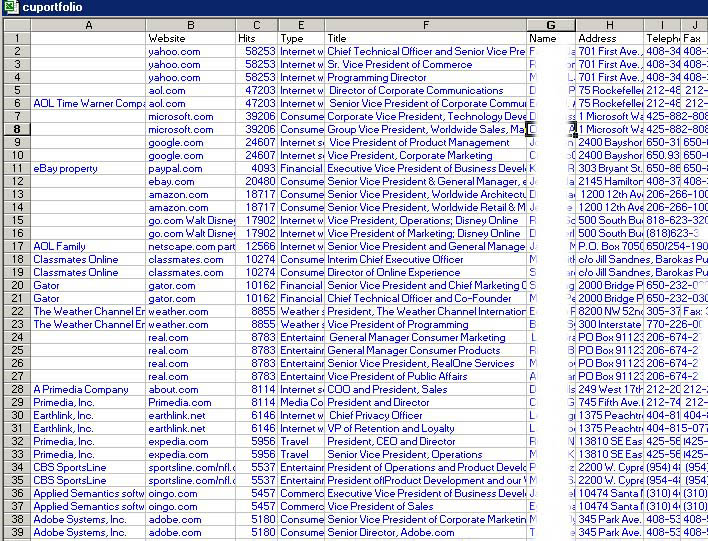
Task: Click General Manager Consumer Marketing cell
Action: point(426,337)
